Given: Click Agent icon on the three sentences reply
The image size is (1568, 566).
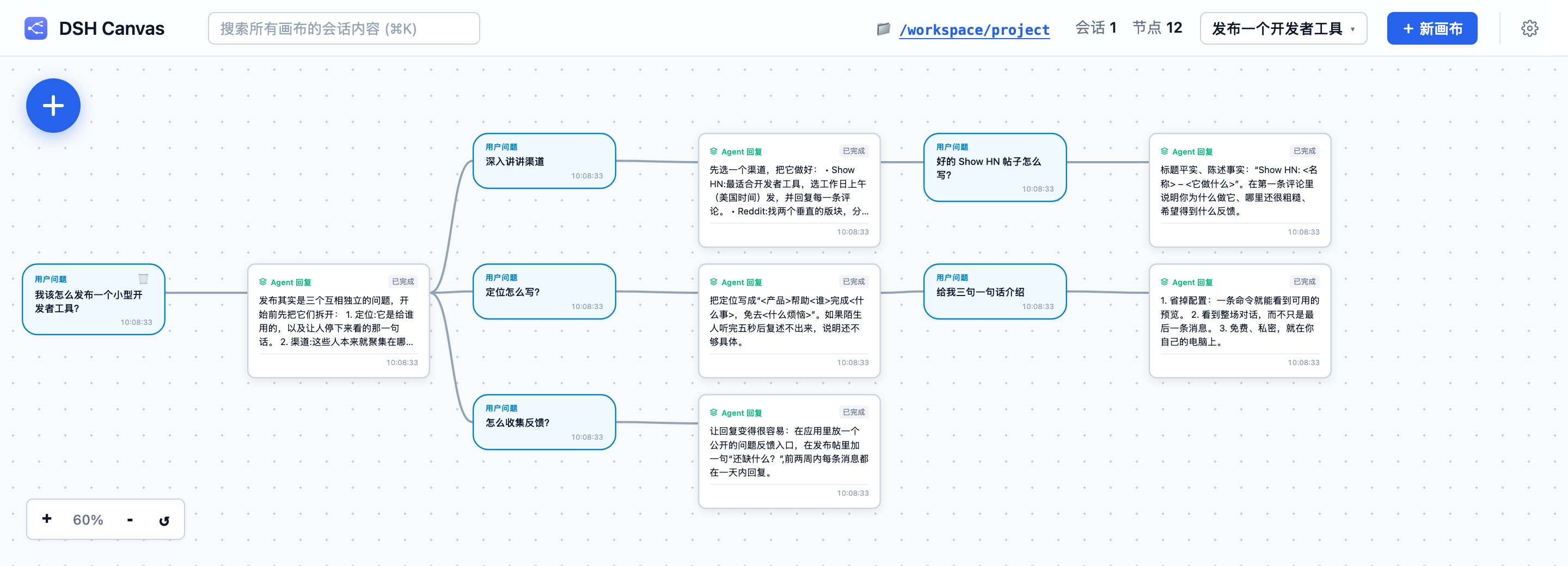Looking at the screenshot, I should [1165, 282].
